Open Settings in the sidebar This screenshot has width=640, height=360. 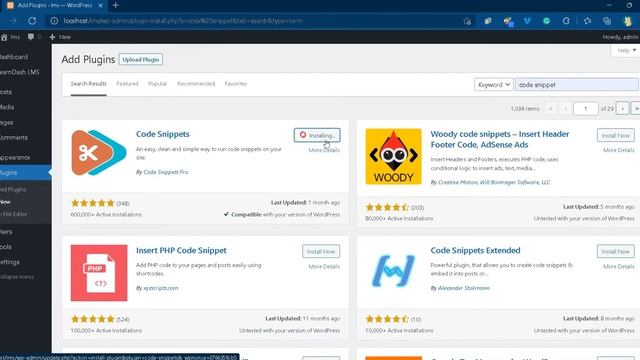click(x=10, y=262)
